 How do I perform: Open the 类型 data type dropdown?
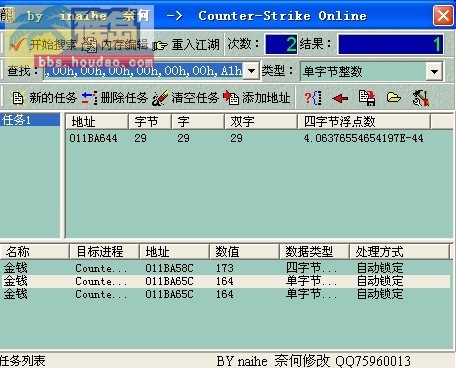(x=434, y=71)
